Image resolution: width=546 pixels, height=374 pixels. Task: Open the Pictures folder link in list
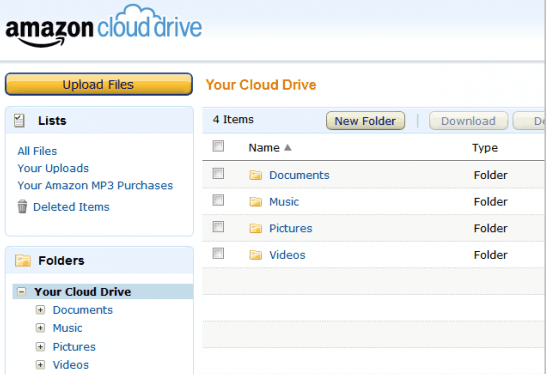(291, 228)
